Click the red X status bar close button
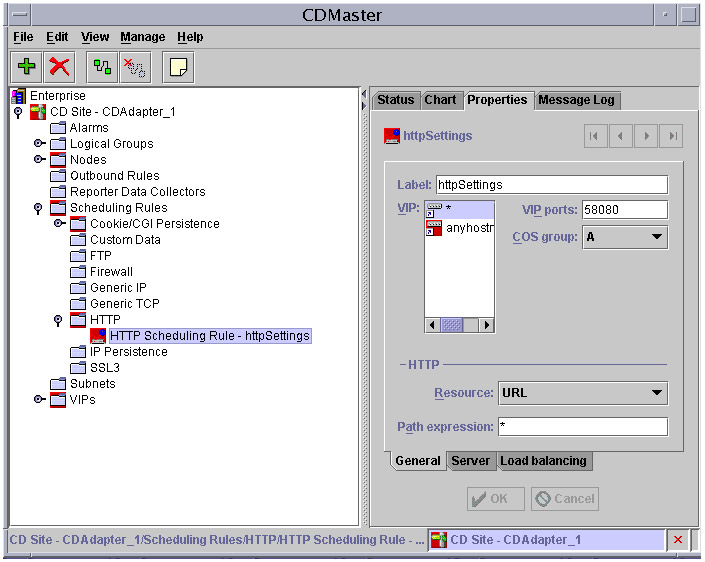This screenshot has width=705, height=562. click(678, 540)
